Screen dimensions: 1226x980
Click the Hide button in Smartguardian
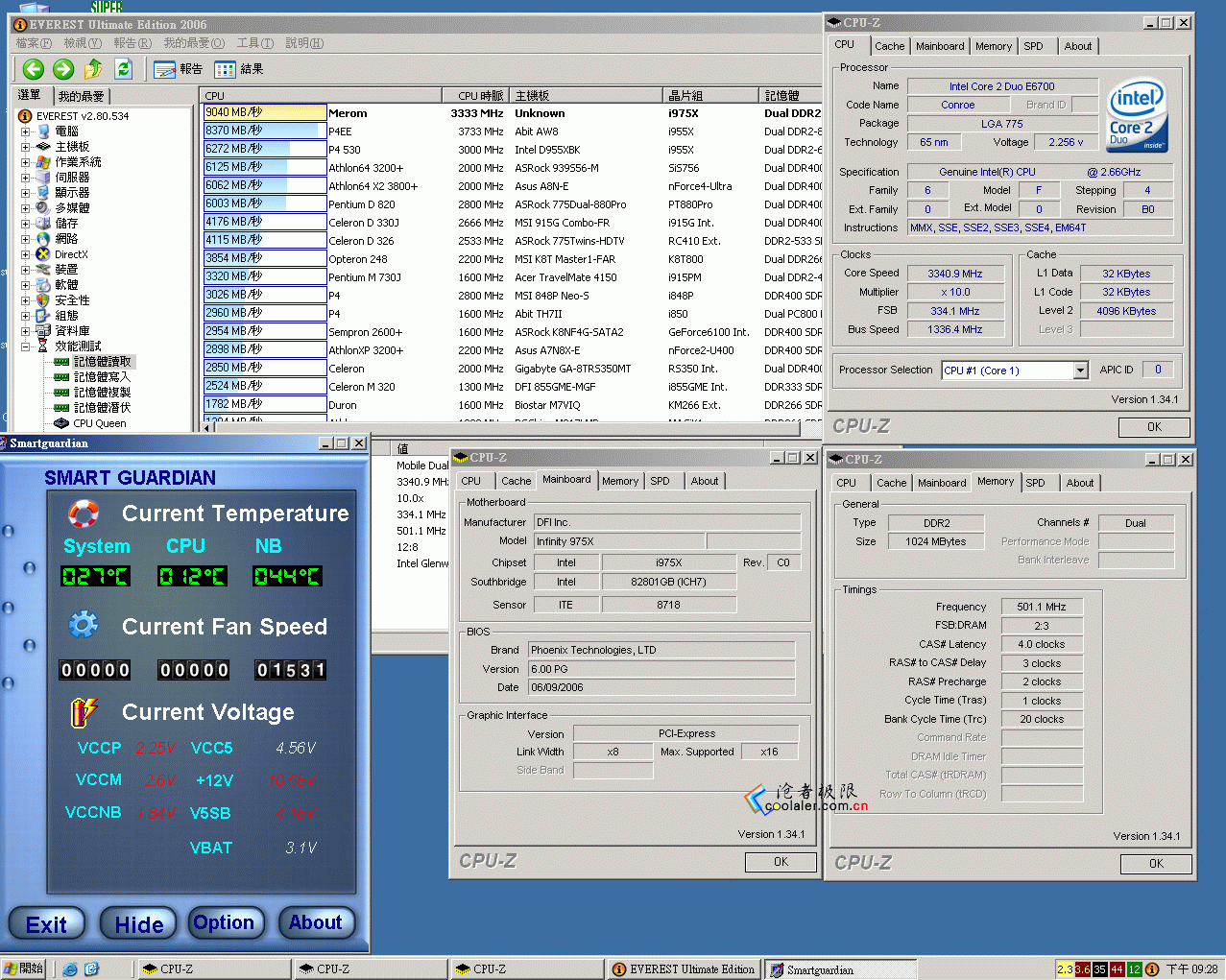point(139,924)
